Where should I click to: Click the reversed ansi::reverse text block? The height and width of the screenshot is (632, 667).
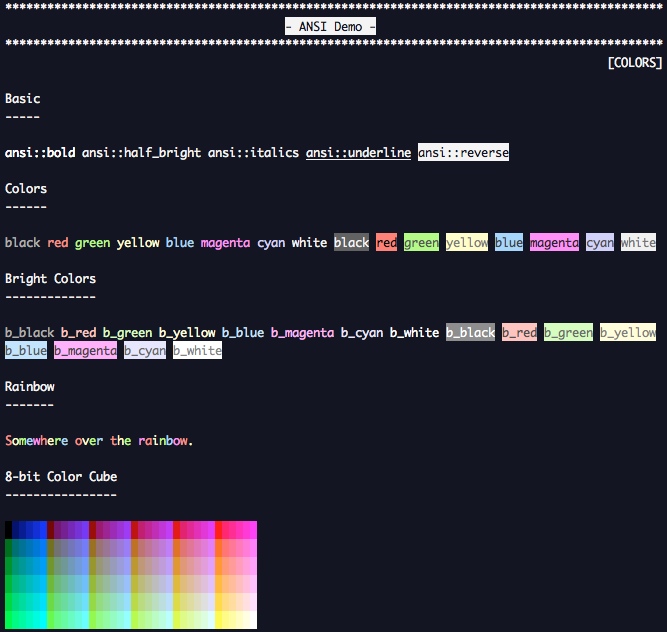[x=463, y=152]
